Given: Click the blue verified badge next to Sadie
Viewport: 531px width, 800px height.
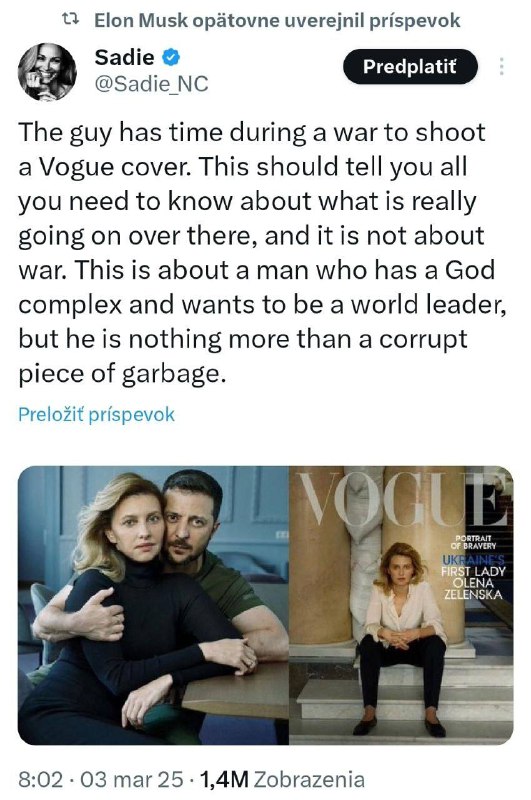Looking at the screenshot, I should [171, 57].
